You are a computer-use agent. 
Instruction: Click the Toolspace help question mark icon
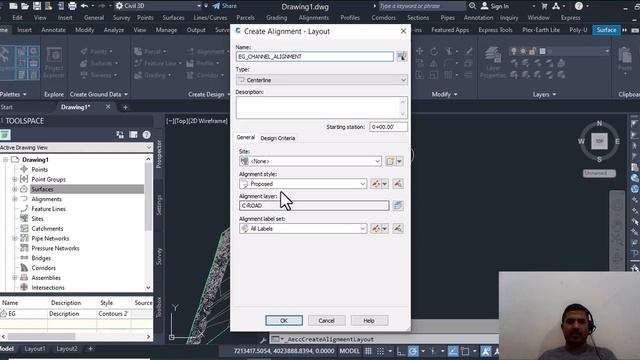click(x=147, y=135)
